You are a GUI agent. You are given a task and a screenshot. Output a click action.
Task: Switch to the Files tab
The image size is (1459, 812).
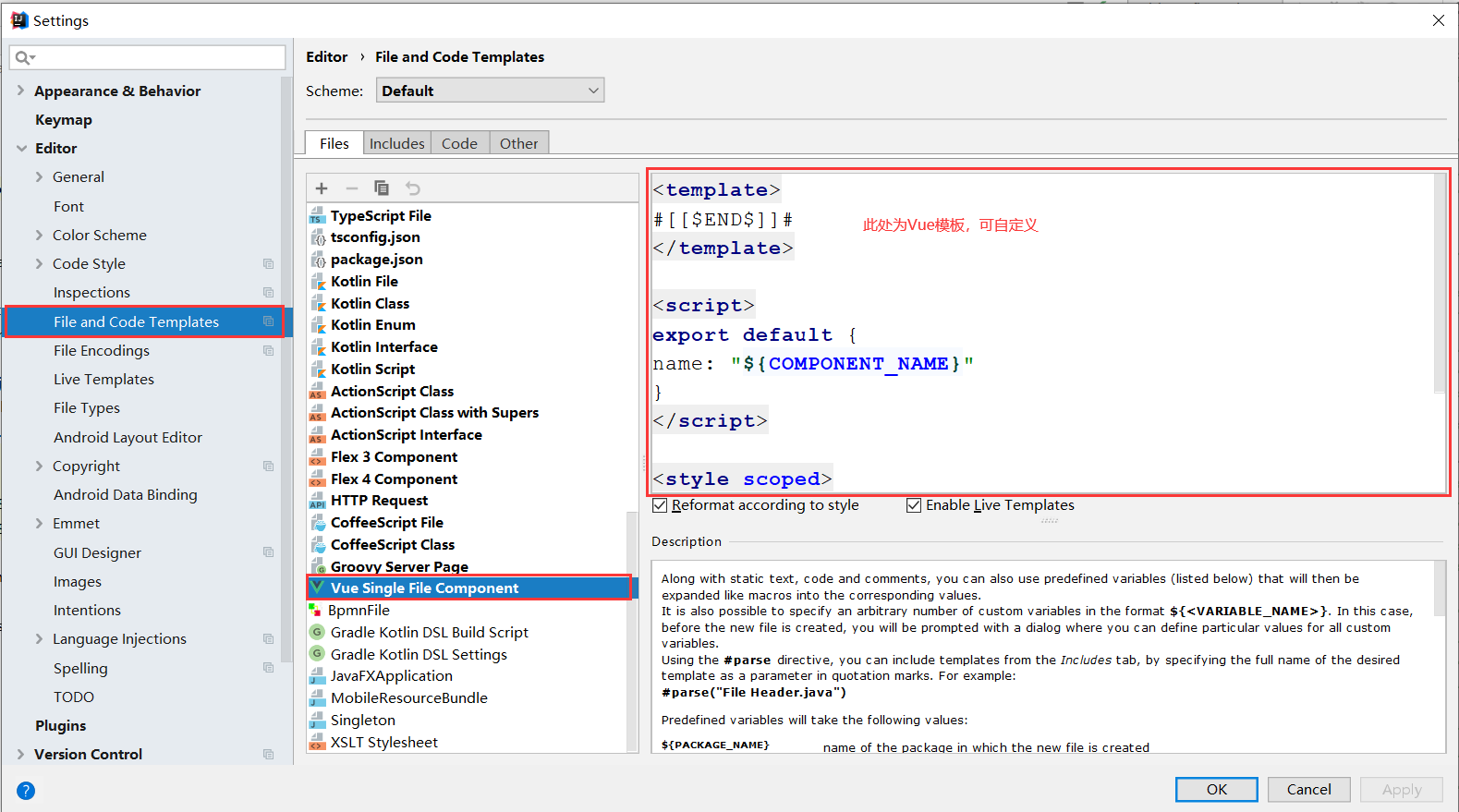click(x=334, y=143)
